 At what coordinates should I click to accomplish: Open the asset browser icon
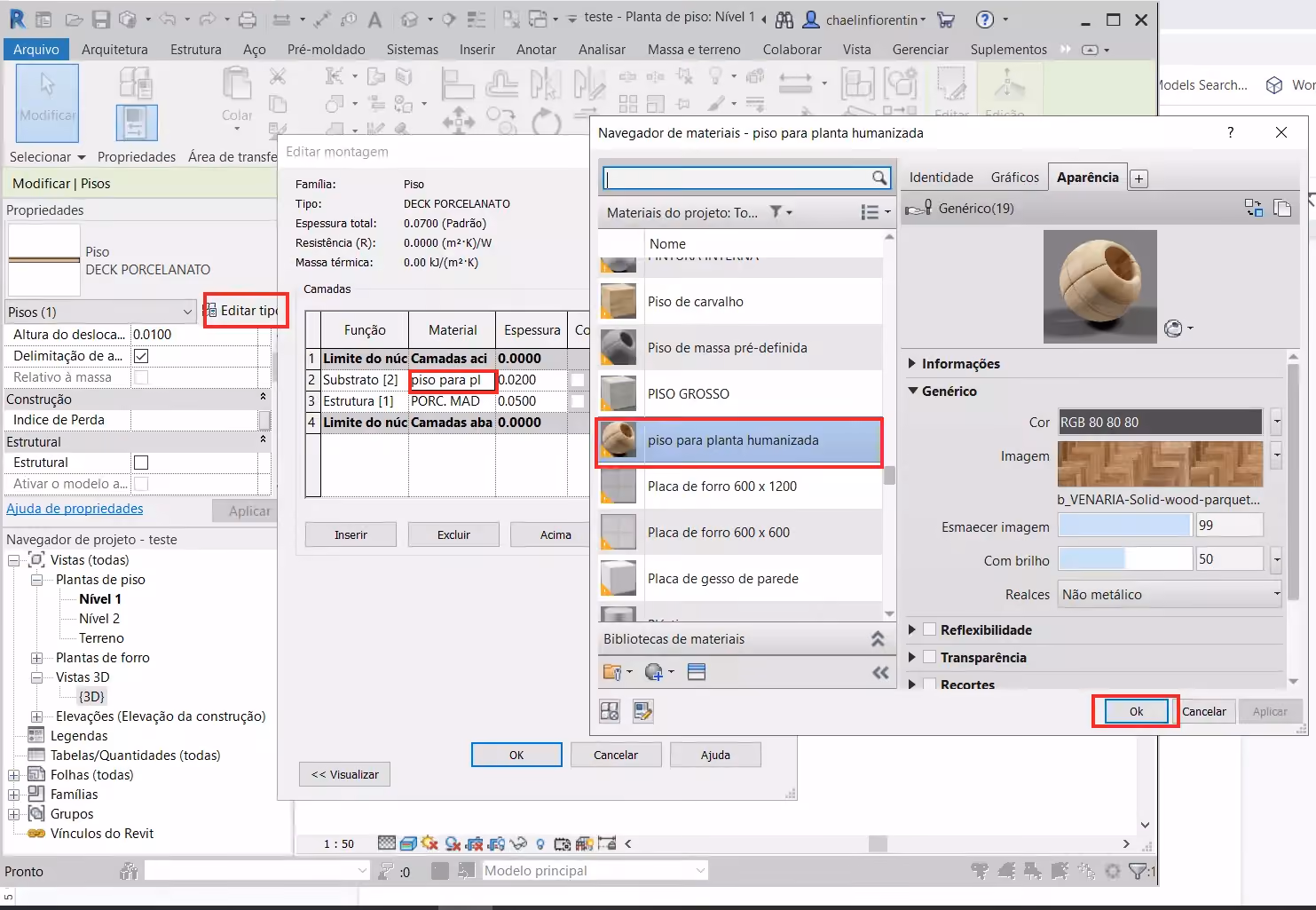tap(610, 710)
